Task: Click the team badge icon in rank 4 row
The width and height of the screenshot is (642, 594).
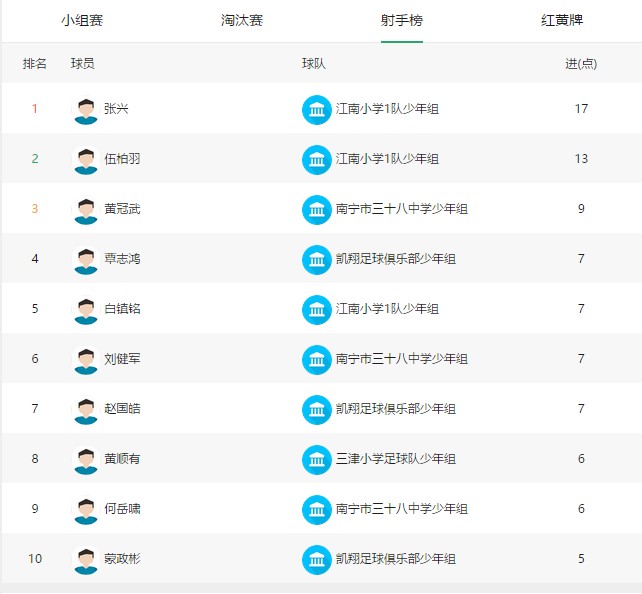Action: [x=316, y=260]
